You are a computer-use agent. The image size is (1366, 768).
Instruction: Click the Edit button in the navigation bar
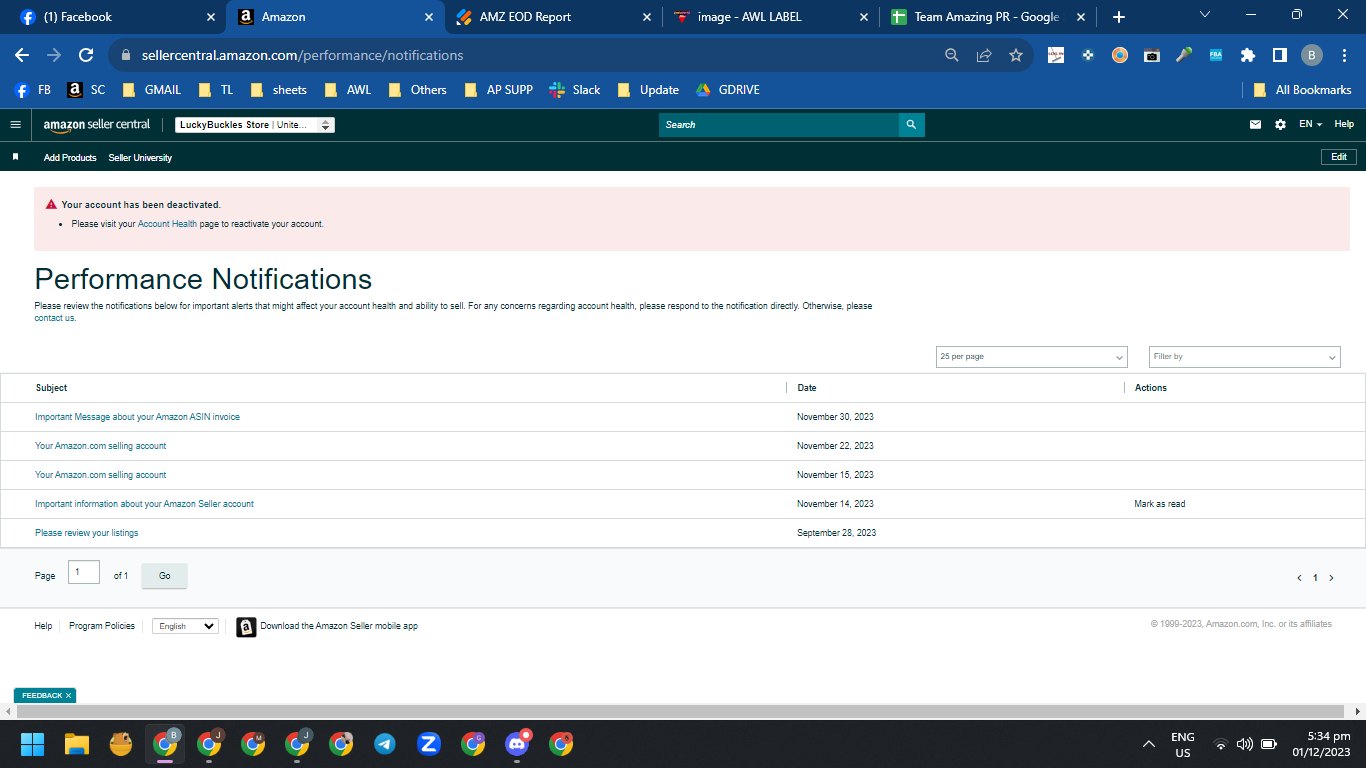[x=1339, y=157]
